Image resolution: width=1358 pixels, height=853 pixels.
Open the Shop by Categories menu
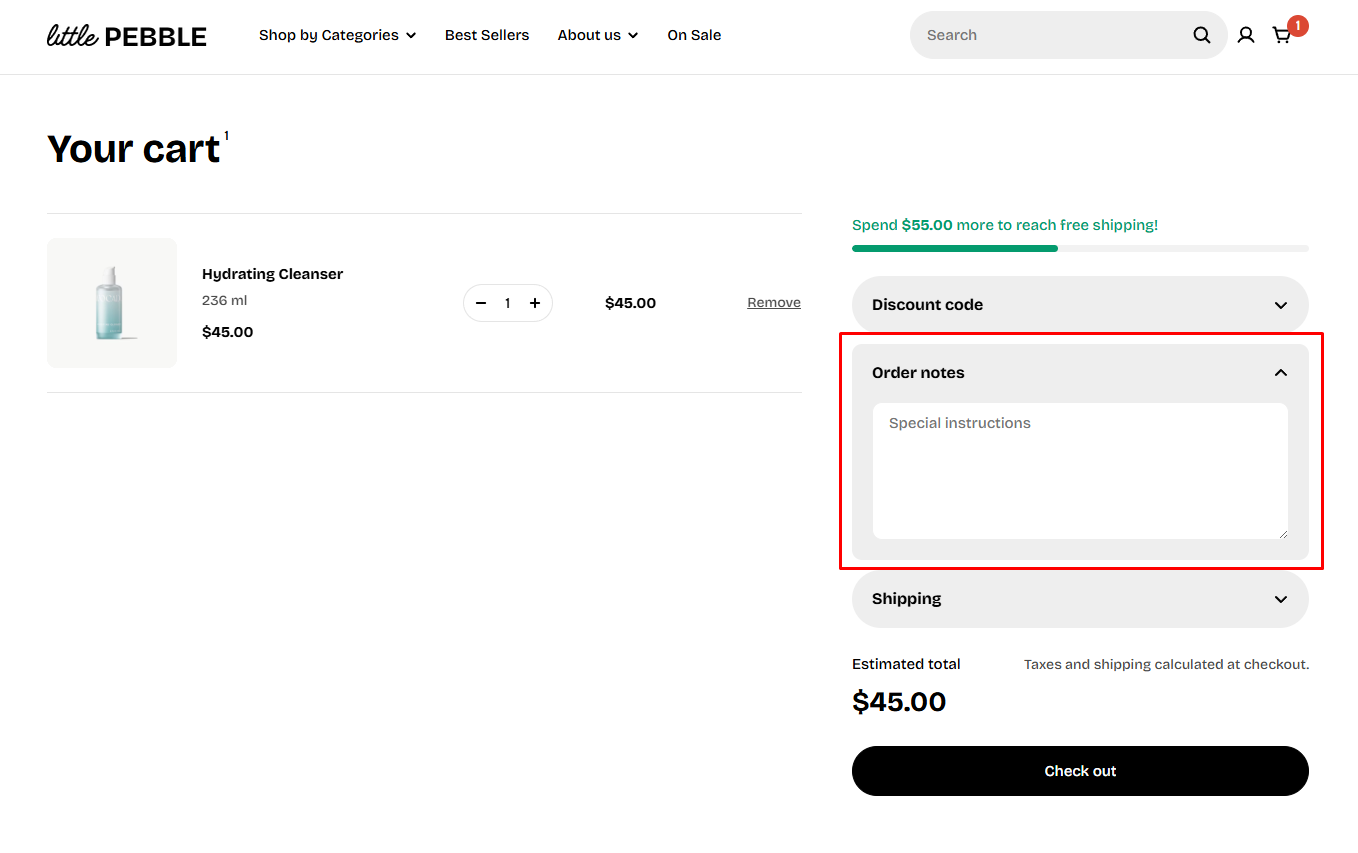tap(337, 35)
